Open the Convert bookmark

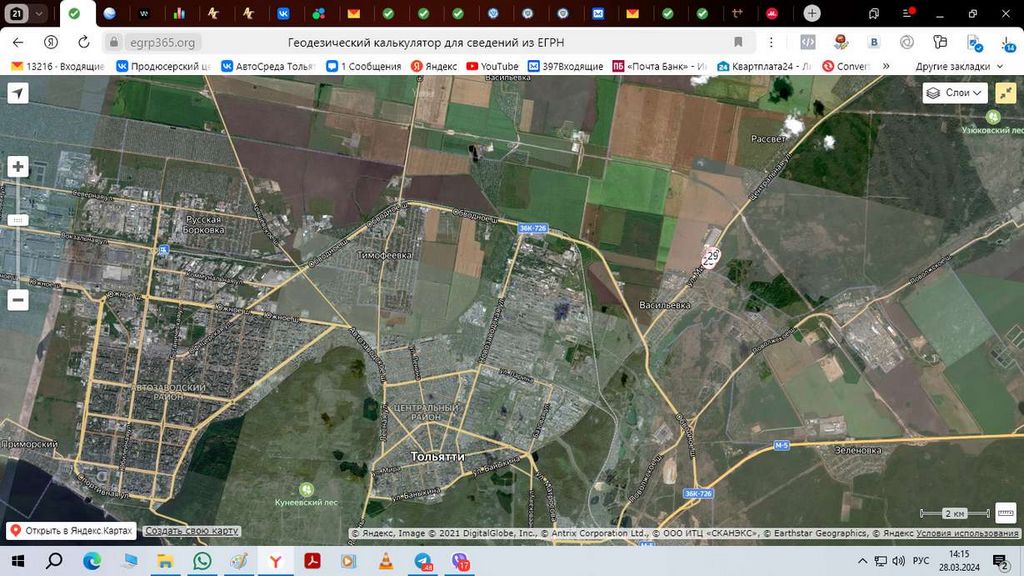tap(846, 66)
